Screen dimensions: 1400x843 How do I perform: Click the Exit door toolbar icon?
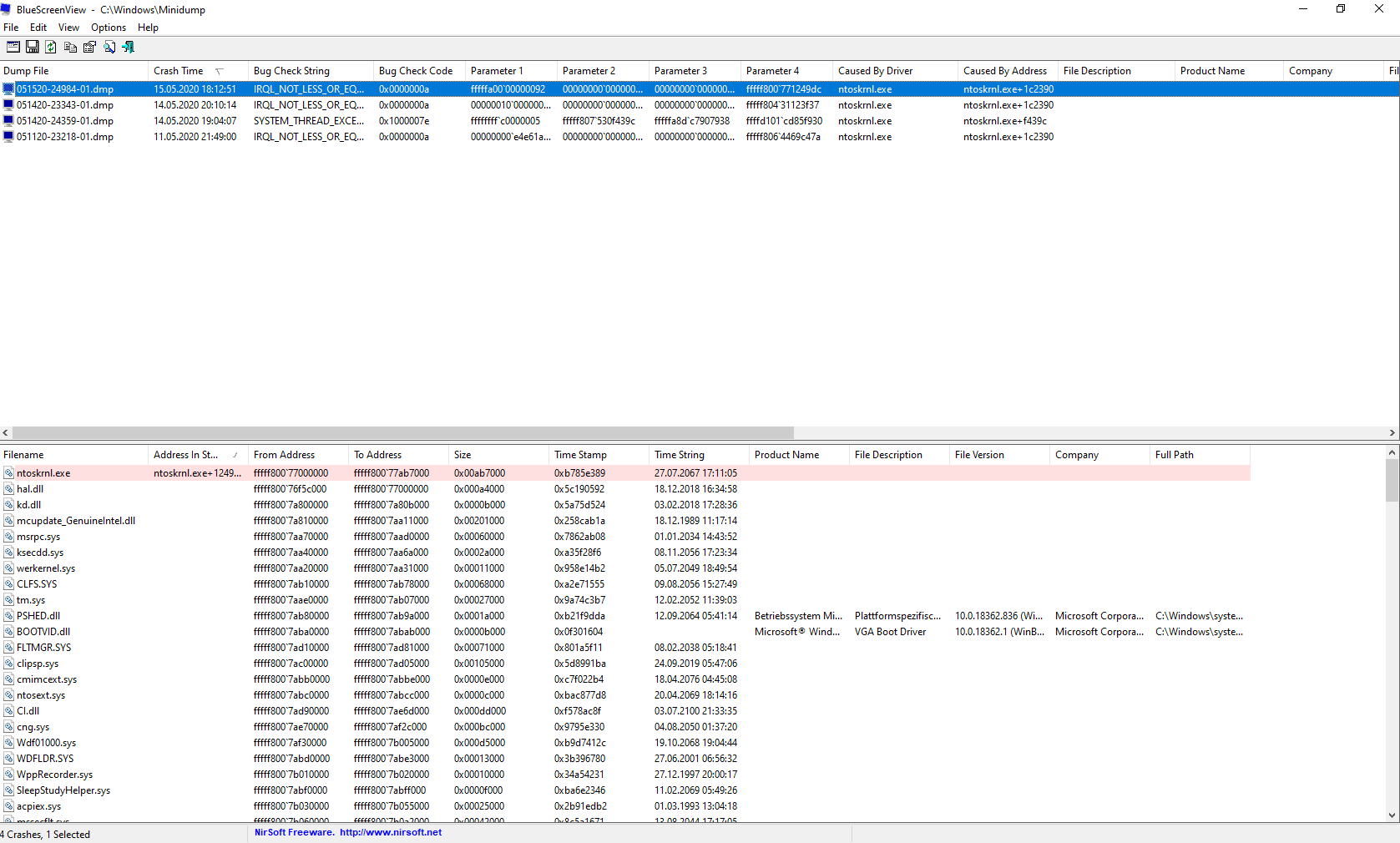[128, 48]
